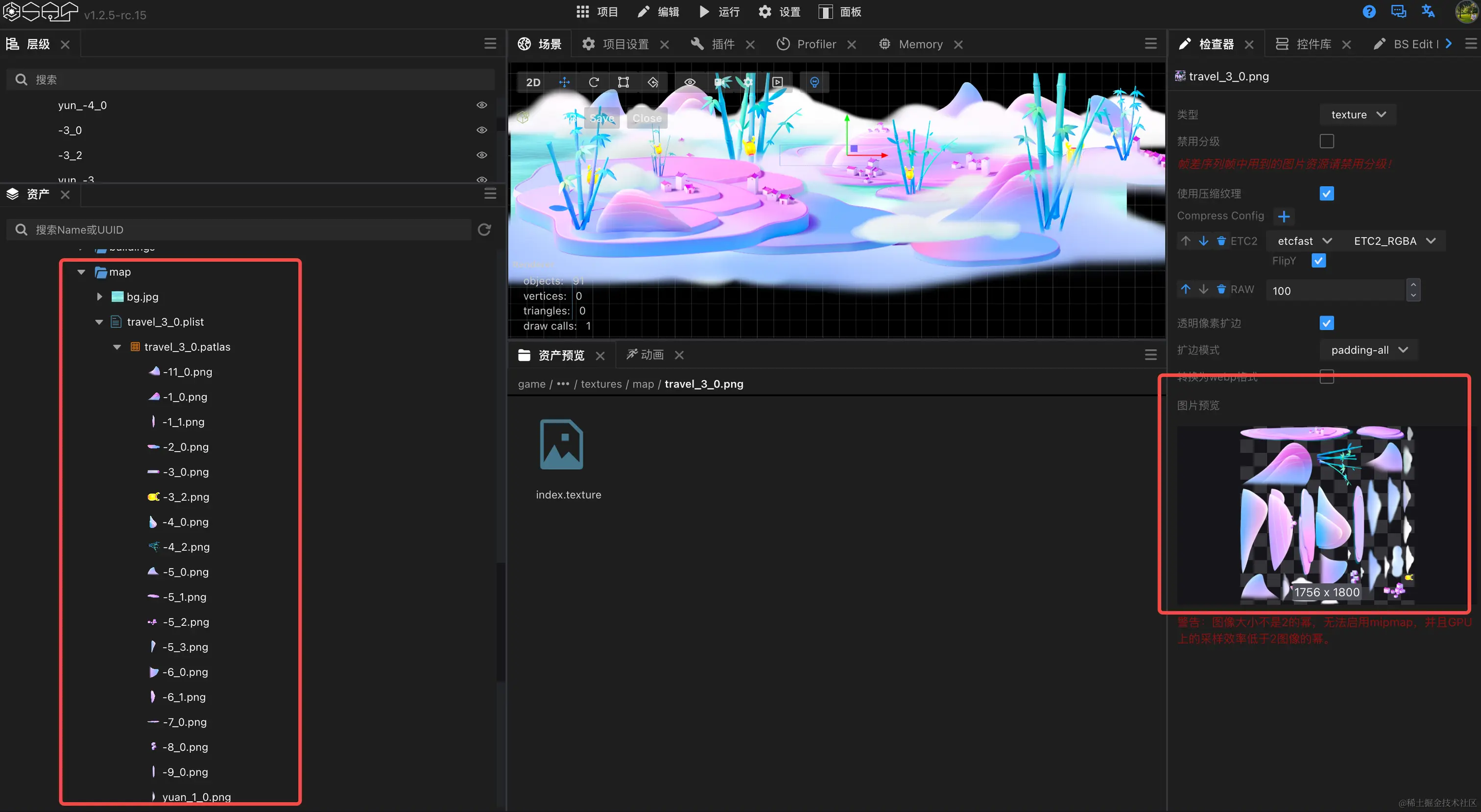The height and width of the screenshot is (812, 1481).
Task: Uncheck the FlipY checkbox
Action: tap(1318, 261)
